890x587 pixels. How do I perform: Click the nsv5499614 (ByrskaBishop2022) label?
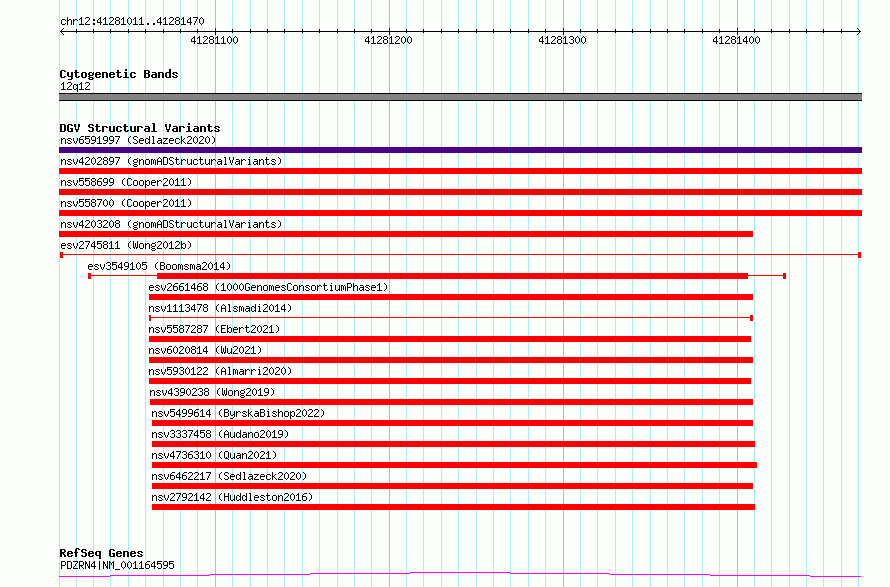[238, 413]
